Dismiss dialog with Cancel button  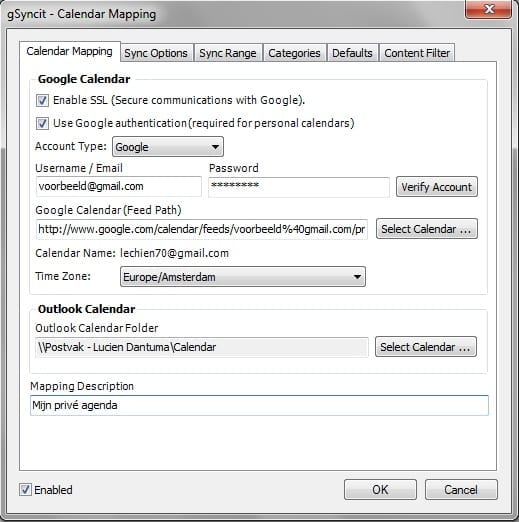point(461,490)
